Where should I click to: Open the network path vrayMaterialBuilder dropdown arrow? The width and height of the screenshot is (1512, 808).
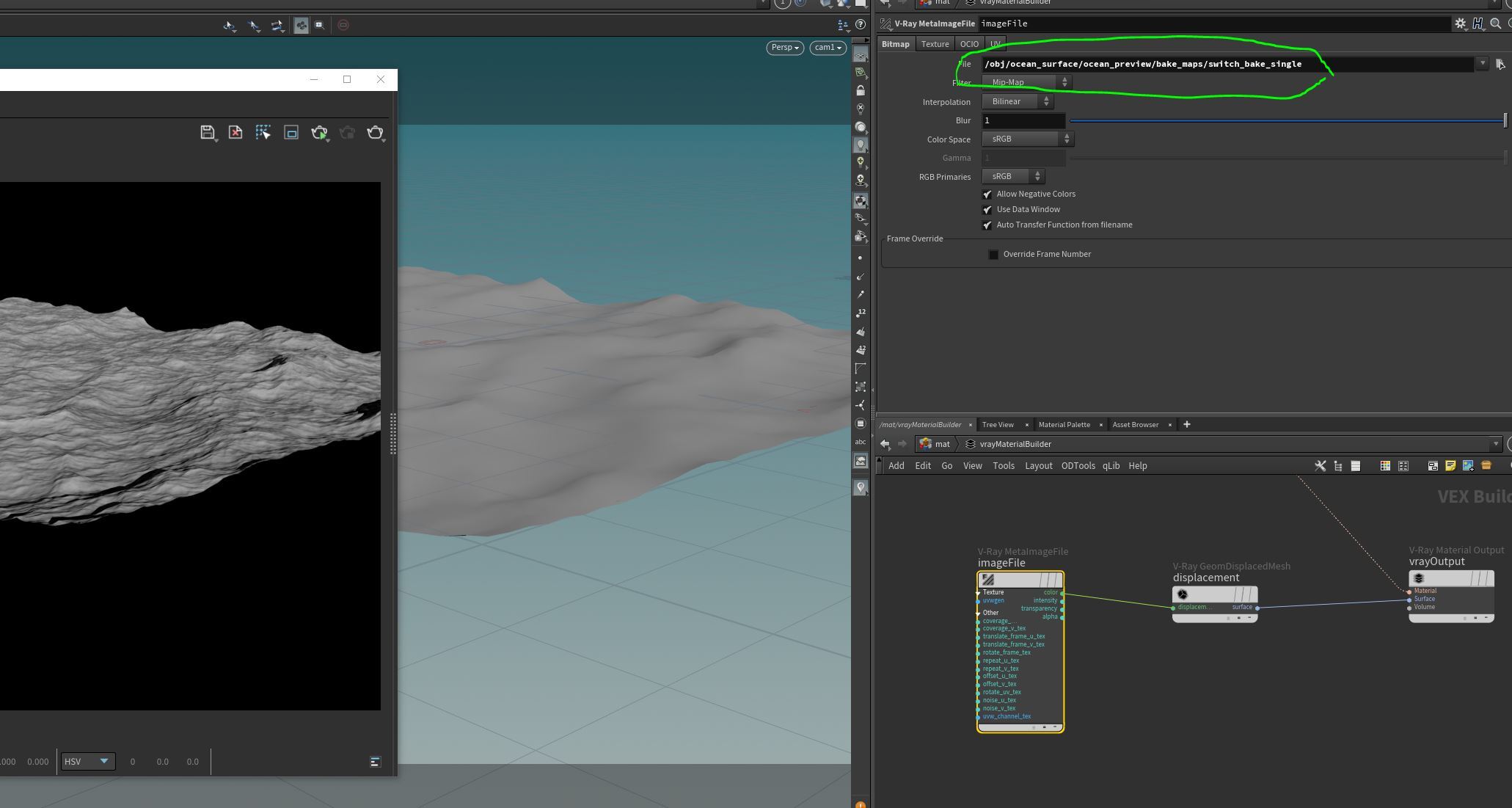pos(1496,444)
